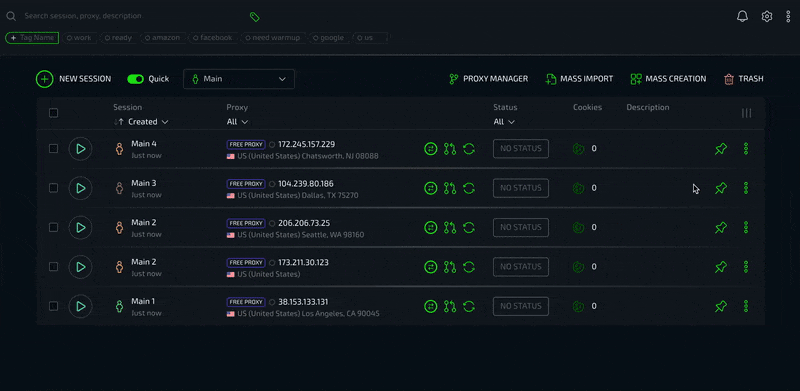Open three-dot menu for 206.206.73.25 row

[x=746, y=228]
